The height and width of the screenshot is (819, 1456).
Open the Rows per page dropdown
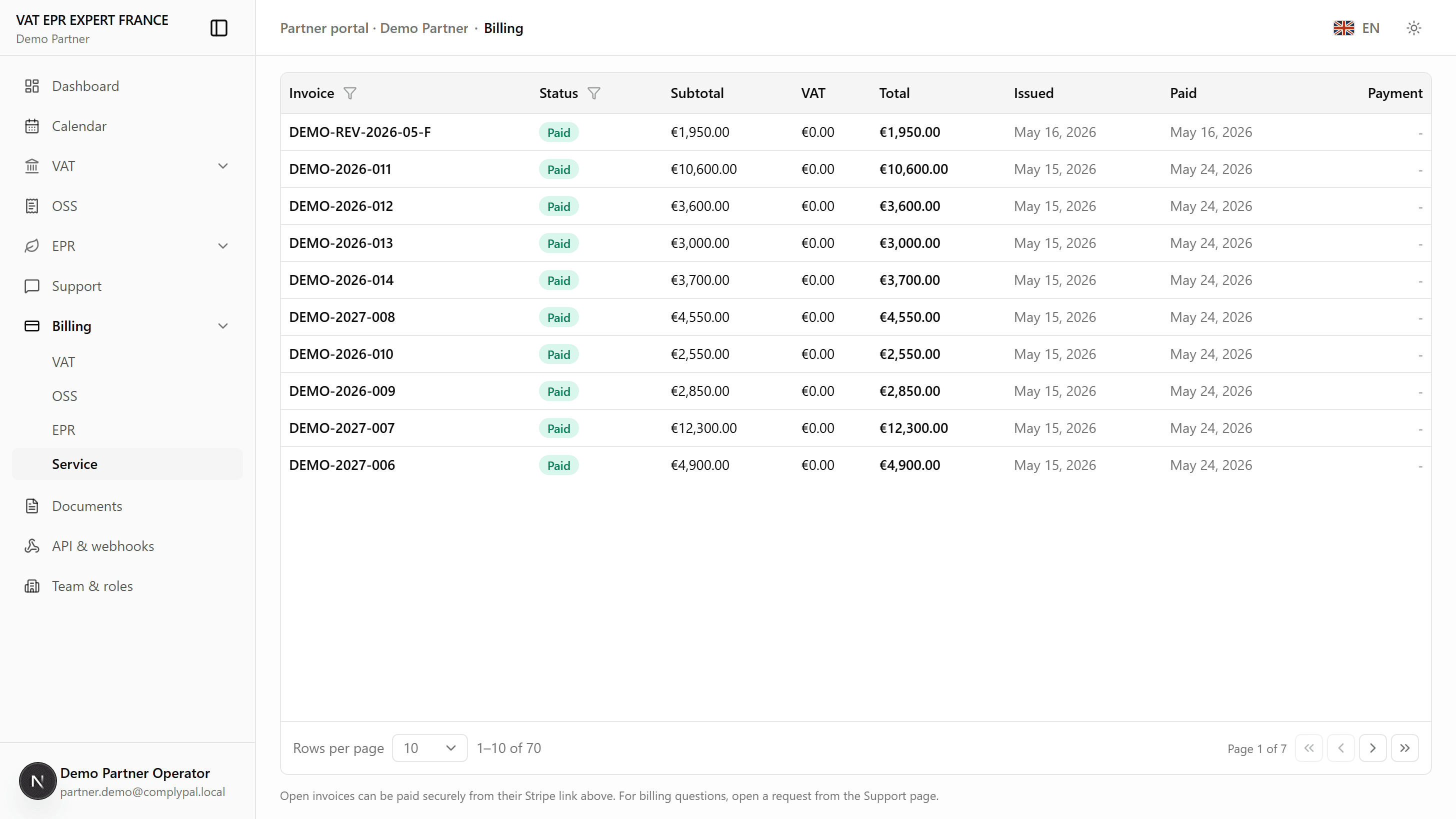tap(429, 748)
